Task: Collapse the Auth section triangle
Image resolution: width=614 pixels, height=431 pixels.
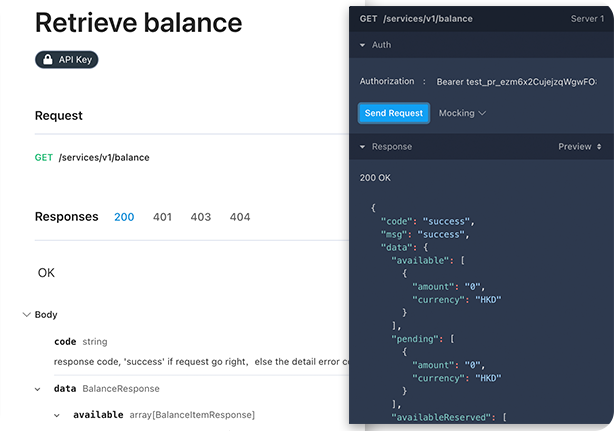Action: click(x=363, y=45)
